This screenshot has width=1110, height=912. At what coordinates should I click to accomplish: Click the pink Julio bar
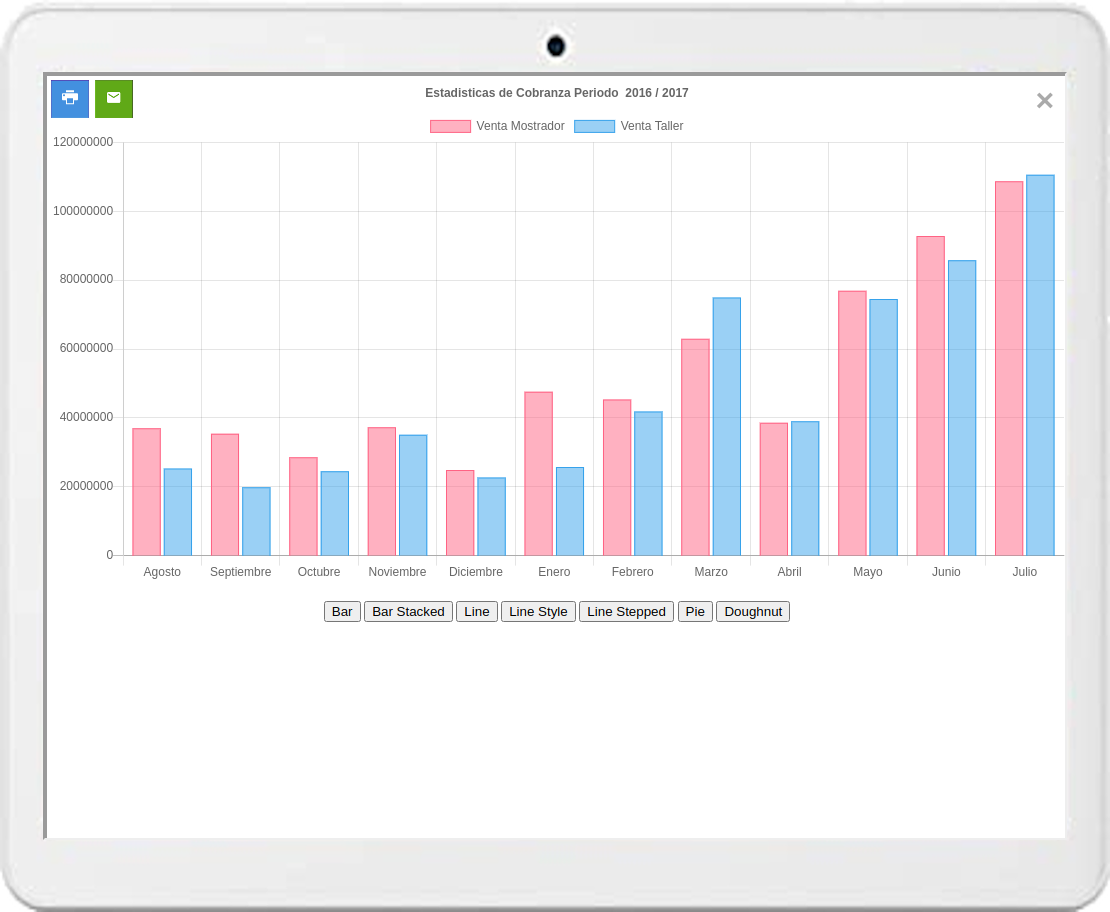(1009, 369)
